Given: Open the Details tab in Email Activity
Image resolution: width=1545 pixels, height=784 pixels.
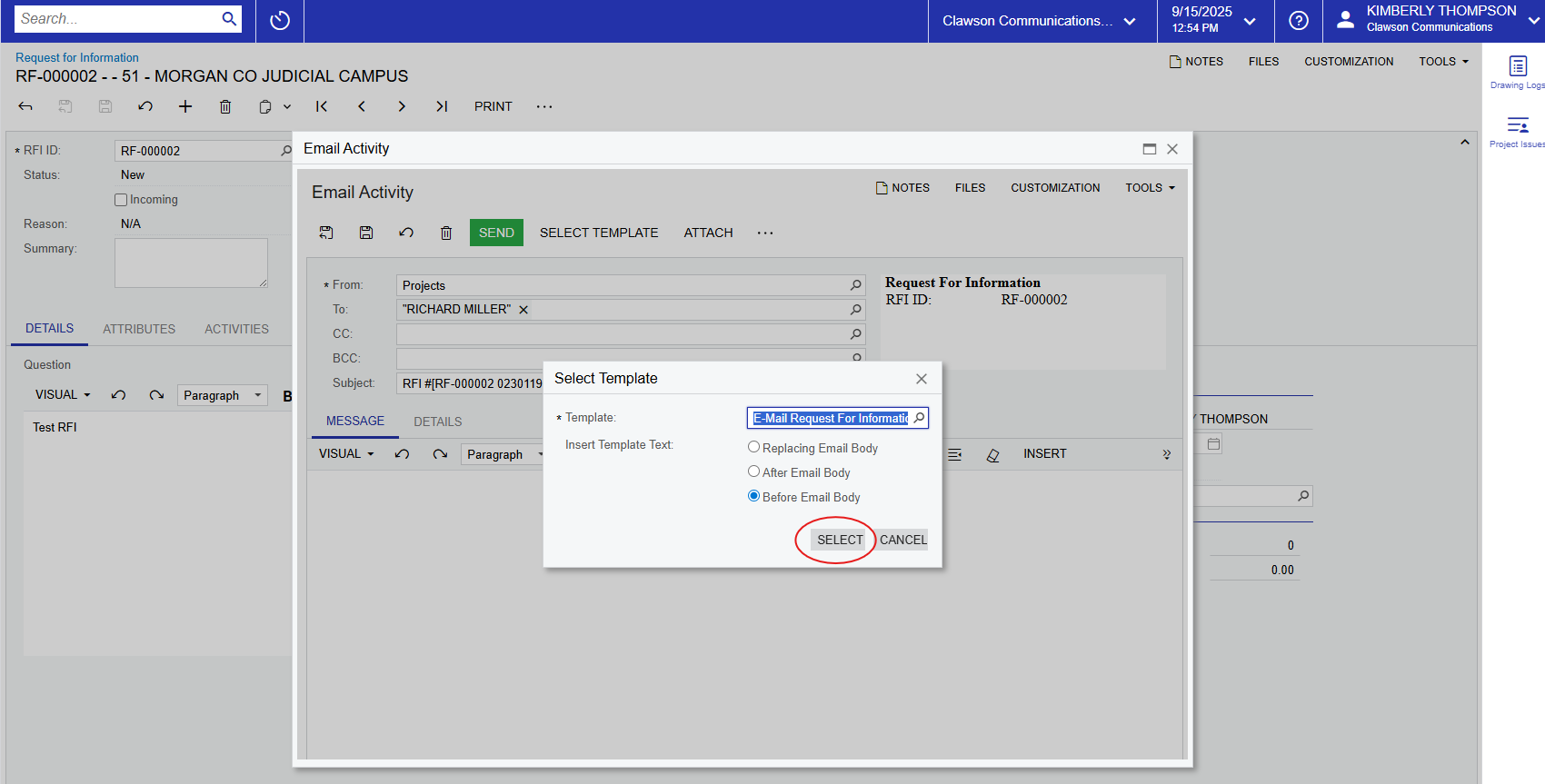Looking at the screenshot, I should 437,422.
